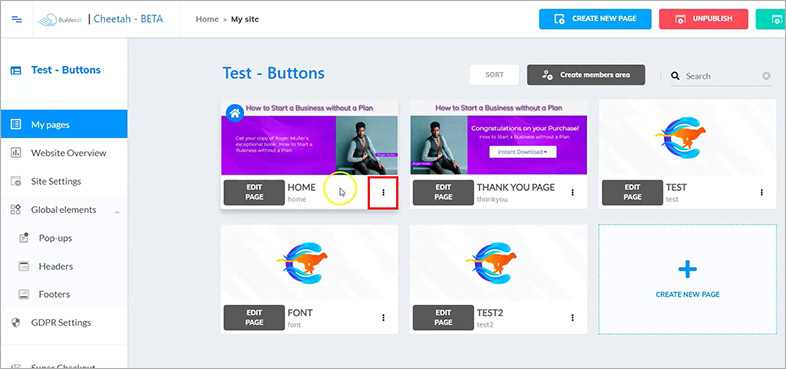
Task: Click the Cheetah - BETA title
Action: coord(128,19)
